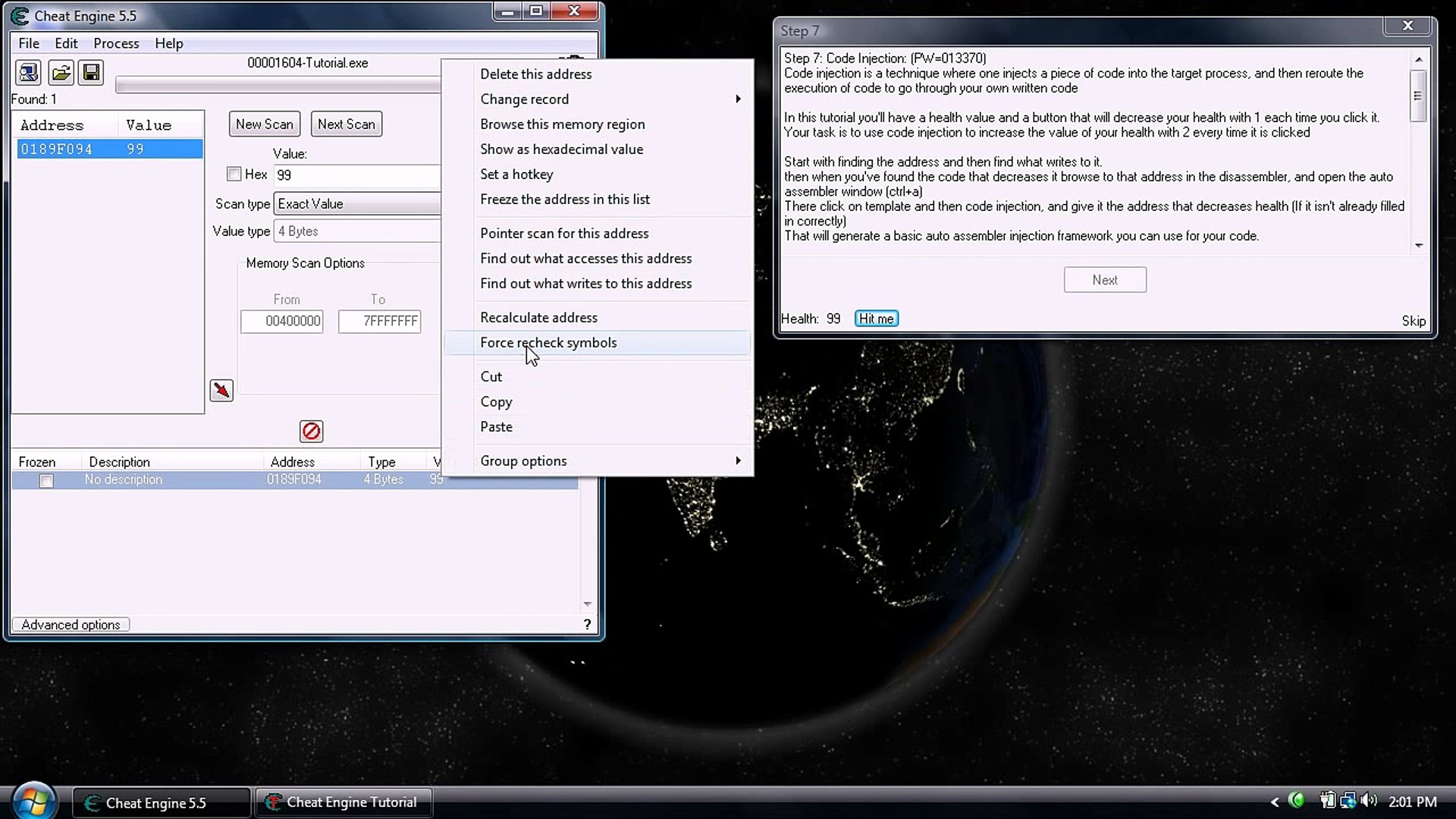Click the Next Scan button
This screenshot has height=819, width=1456.
pyautogui.click(x=346, y=124)
